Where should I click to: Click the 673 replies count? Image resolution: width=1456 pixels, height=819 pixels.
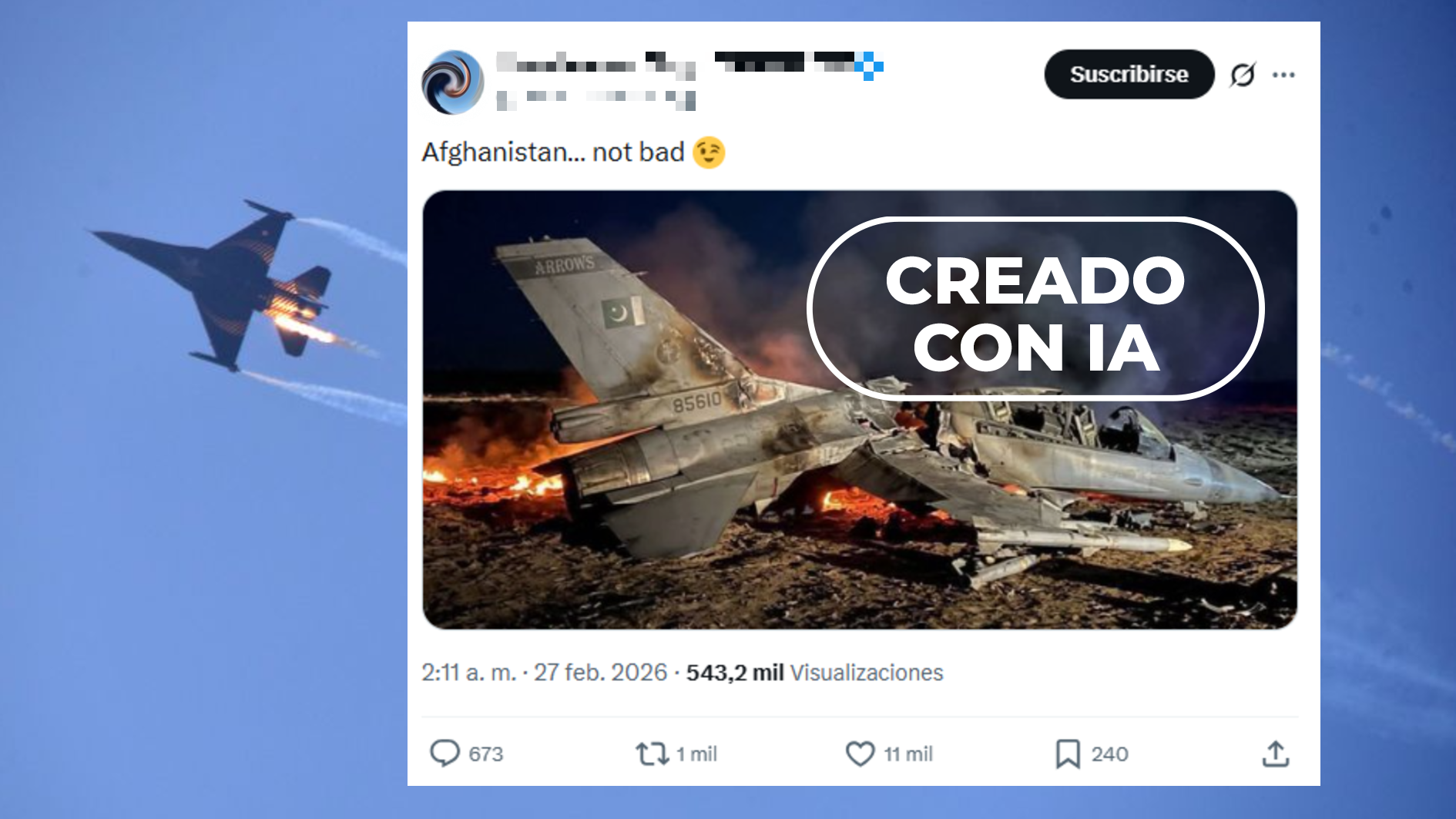tap(486, 754)
